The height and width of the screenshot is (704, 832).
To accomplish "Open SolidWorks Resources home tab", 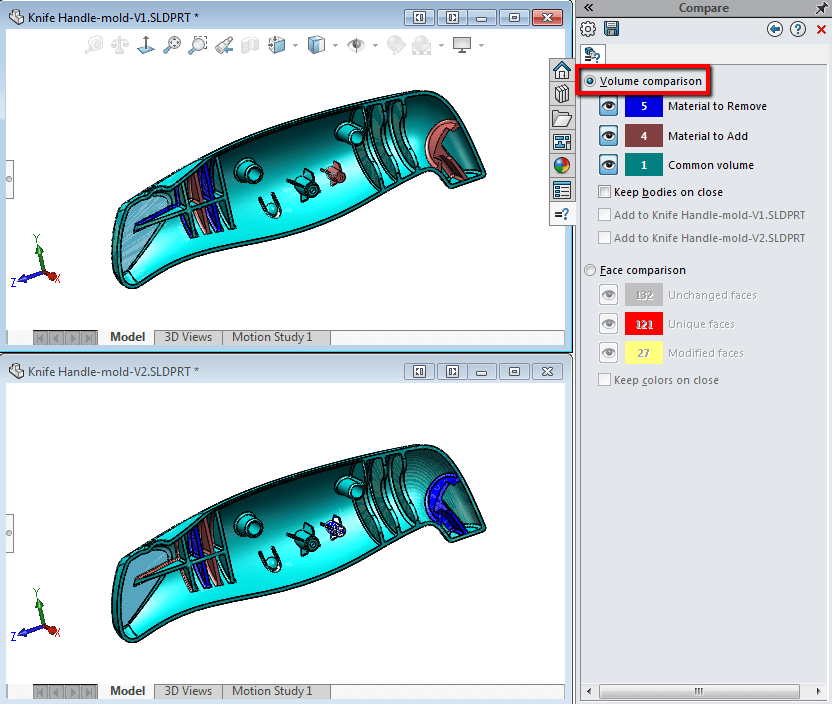I will pos(561,70).
